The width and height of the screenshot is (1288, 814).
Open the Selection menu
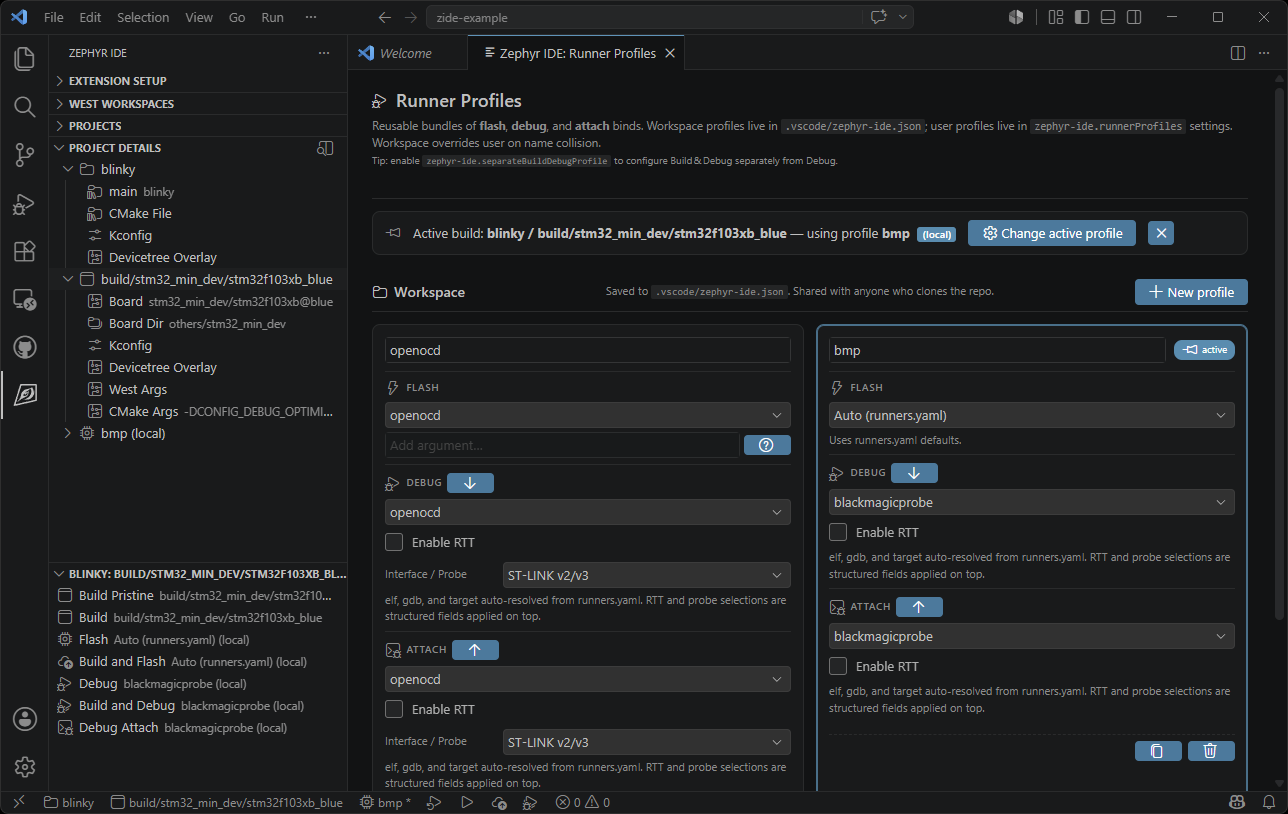click(x=143, y=17)
